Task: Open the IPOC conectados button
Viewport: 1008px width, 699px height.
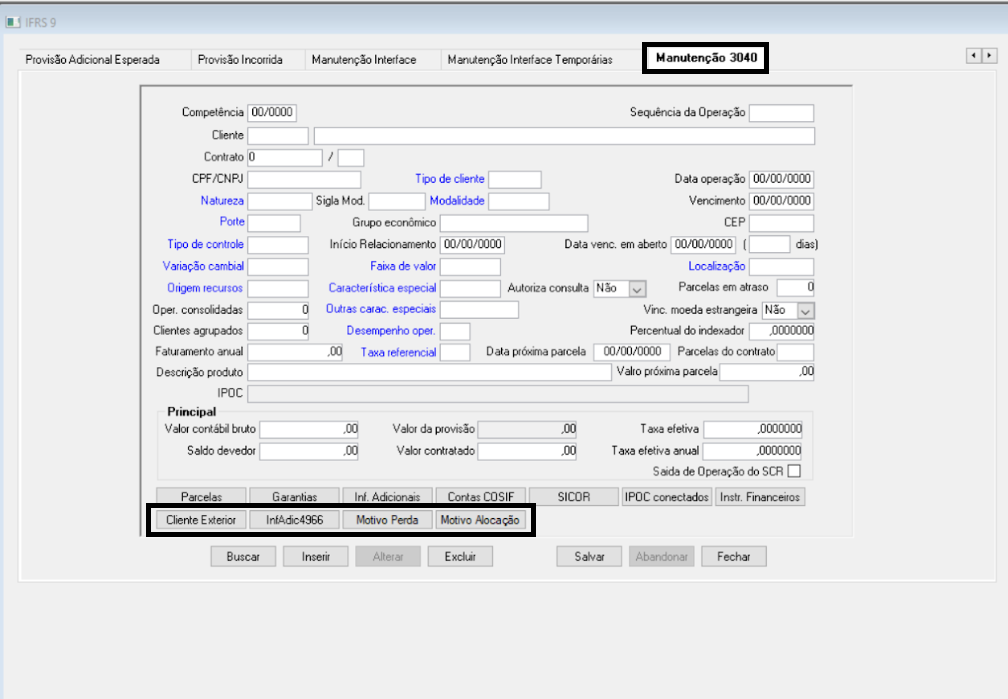Action: [667, 496]
